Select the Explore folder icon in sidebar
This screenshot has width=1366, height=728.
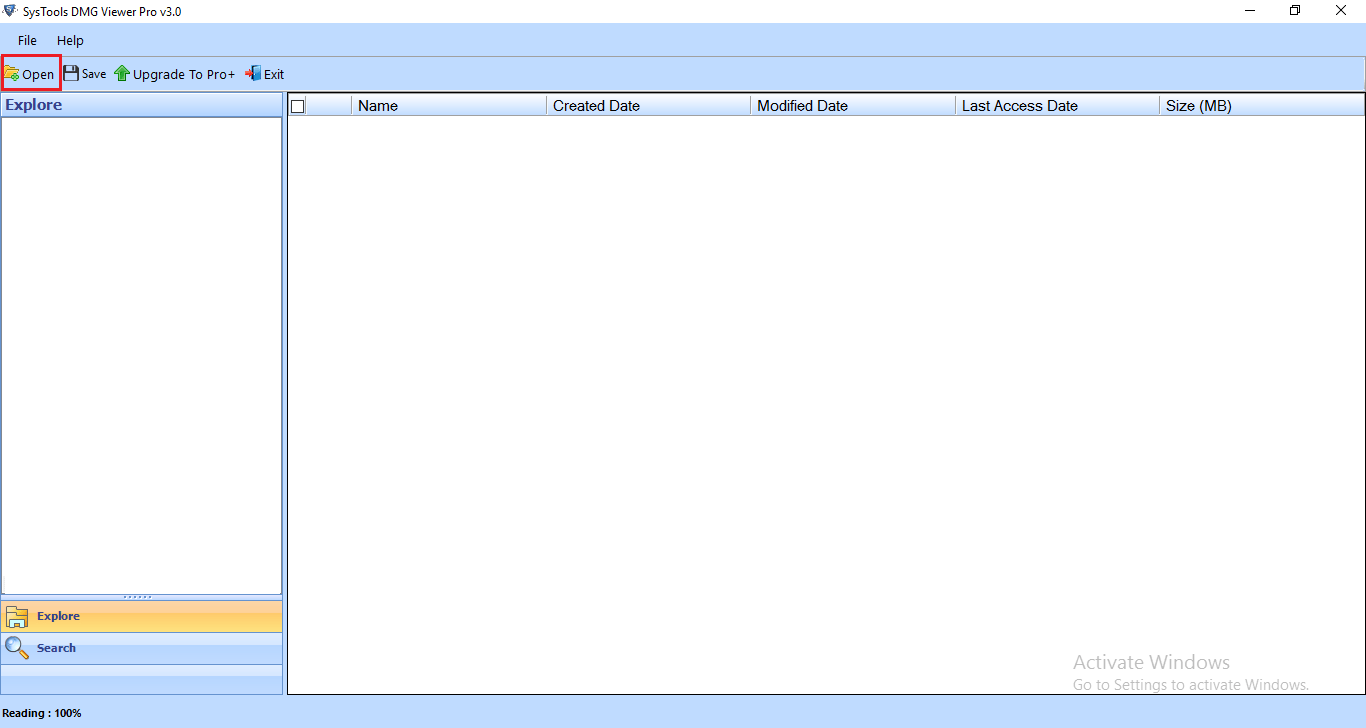pos(17,617)
